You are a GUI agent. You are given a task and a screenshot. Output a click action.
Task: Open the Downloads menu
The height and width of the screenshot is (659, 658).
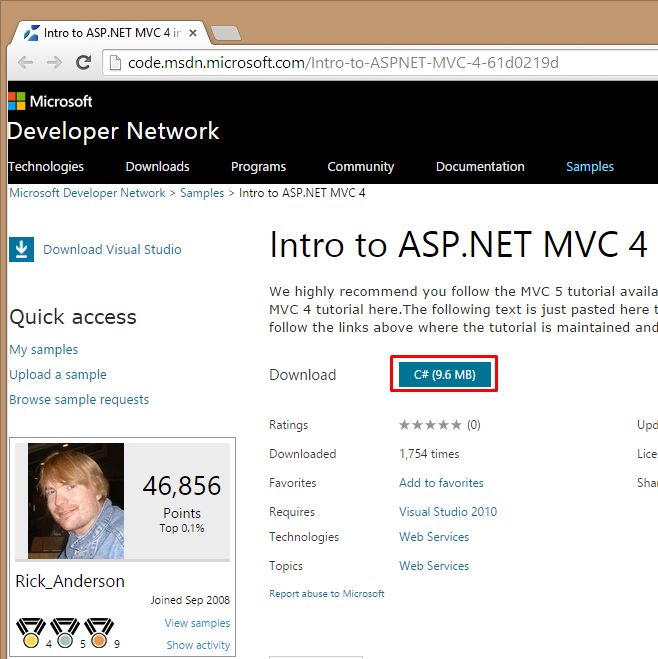point(158,166)
